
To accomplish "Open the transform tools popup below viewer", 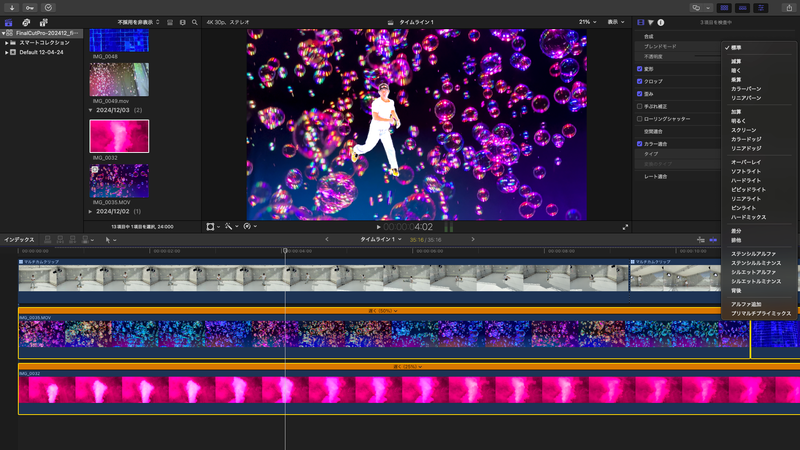I will tap(213, 227).
